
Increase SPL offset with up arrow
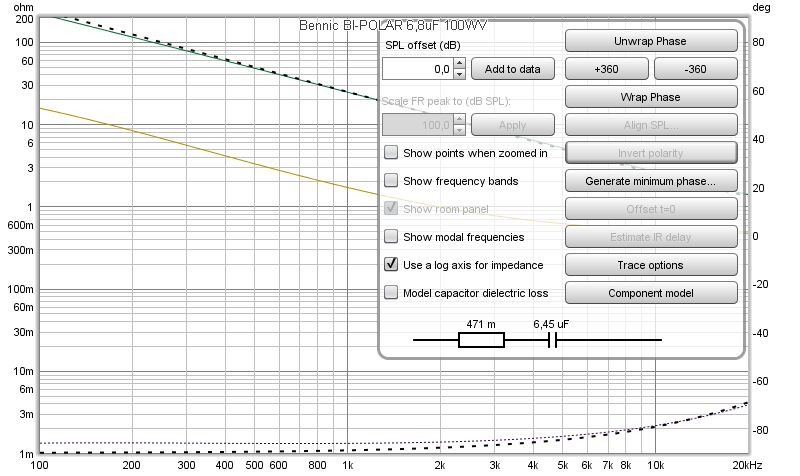[460, 63]
